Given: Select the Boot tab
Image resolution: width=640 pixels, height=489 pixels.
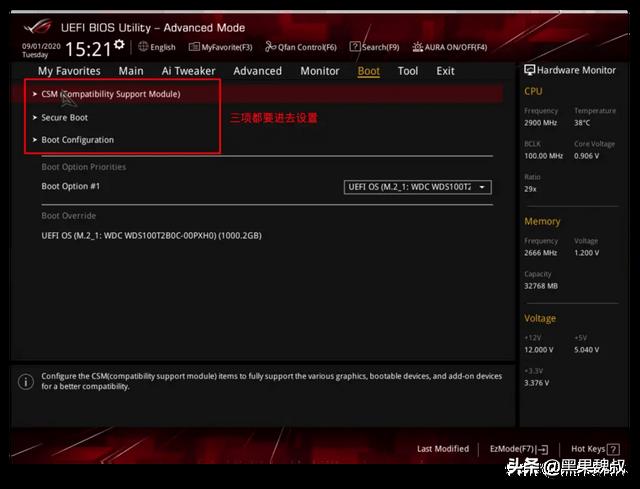Looking at the screenshot, I should 369,71.
